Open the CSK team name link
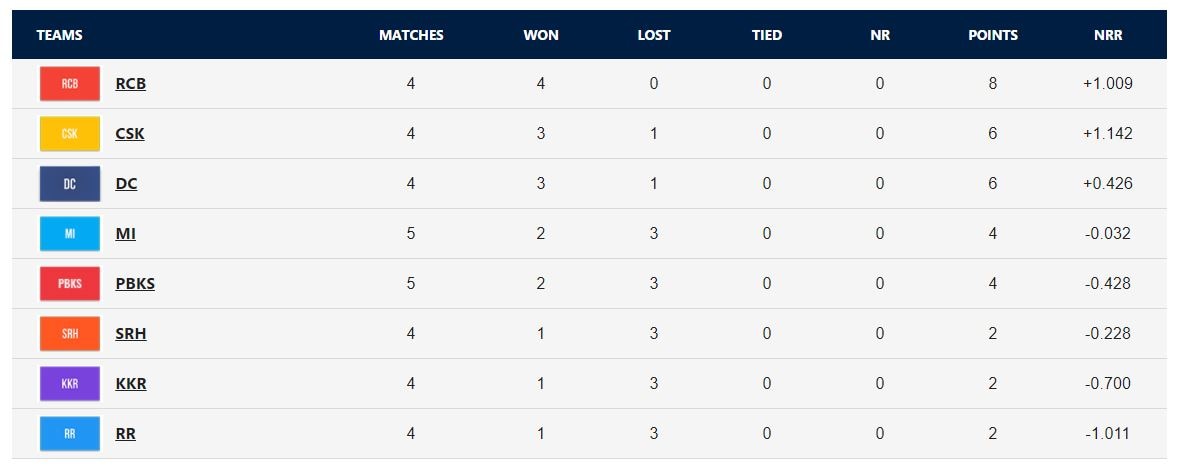The image size is (1181, 471). pos(130,134)
